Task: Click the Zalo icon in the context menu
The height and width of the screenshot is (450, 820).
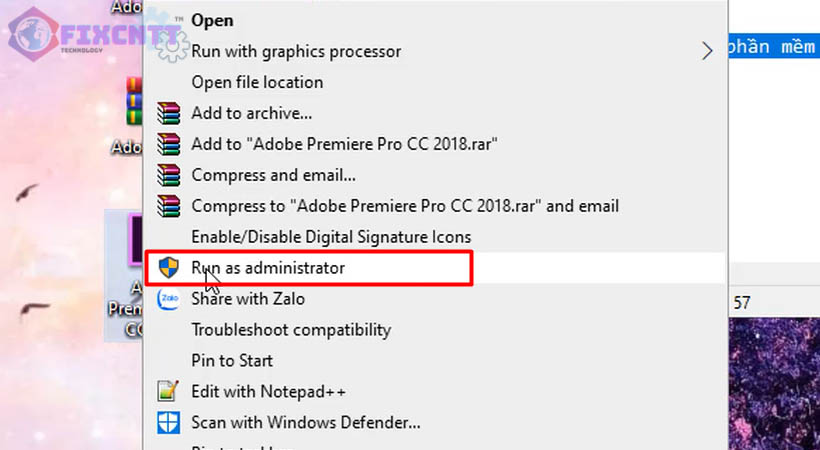Action: pyautogui.click(x=168, y=298)
